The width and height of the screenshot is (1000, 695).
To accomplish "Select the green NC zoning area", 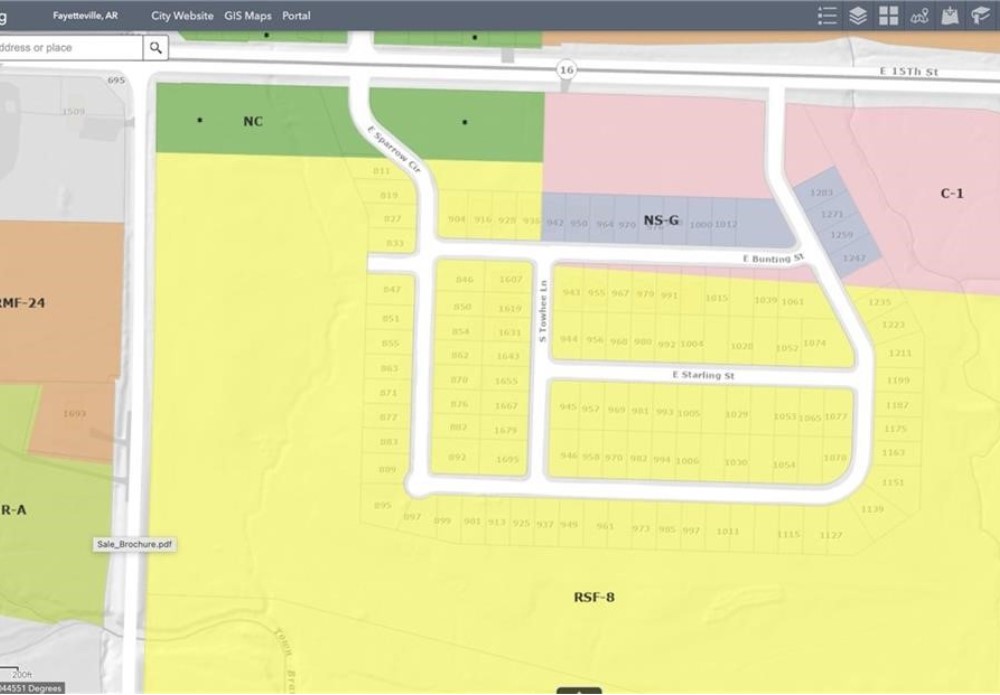I will coord(253,121).
